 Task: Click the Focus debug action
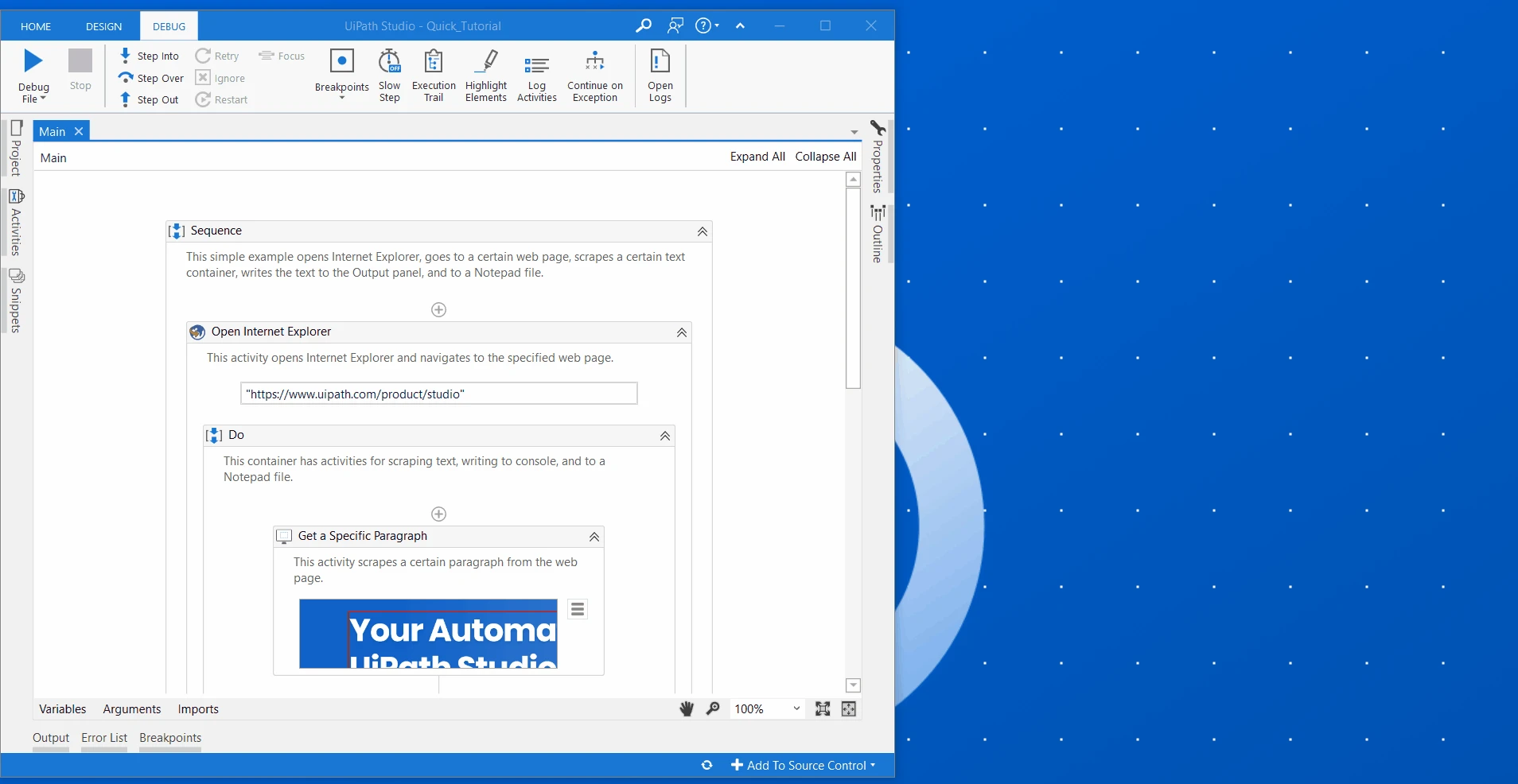click(282, 56)
